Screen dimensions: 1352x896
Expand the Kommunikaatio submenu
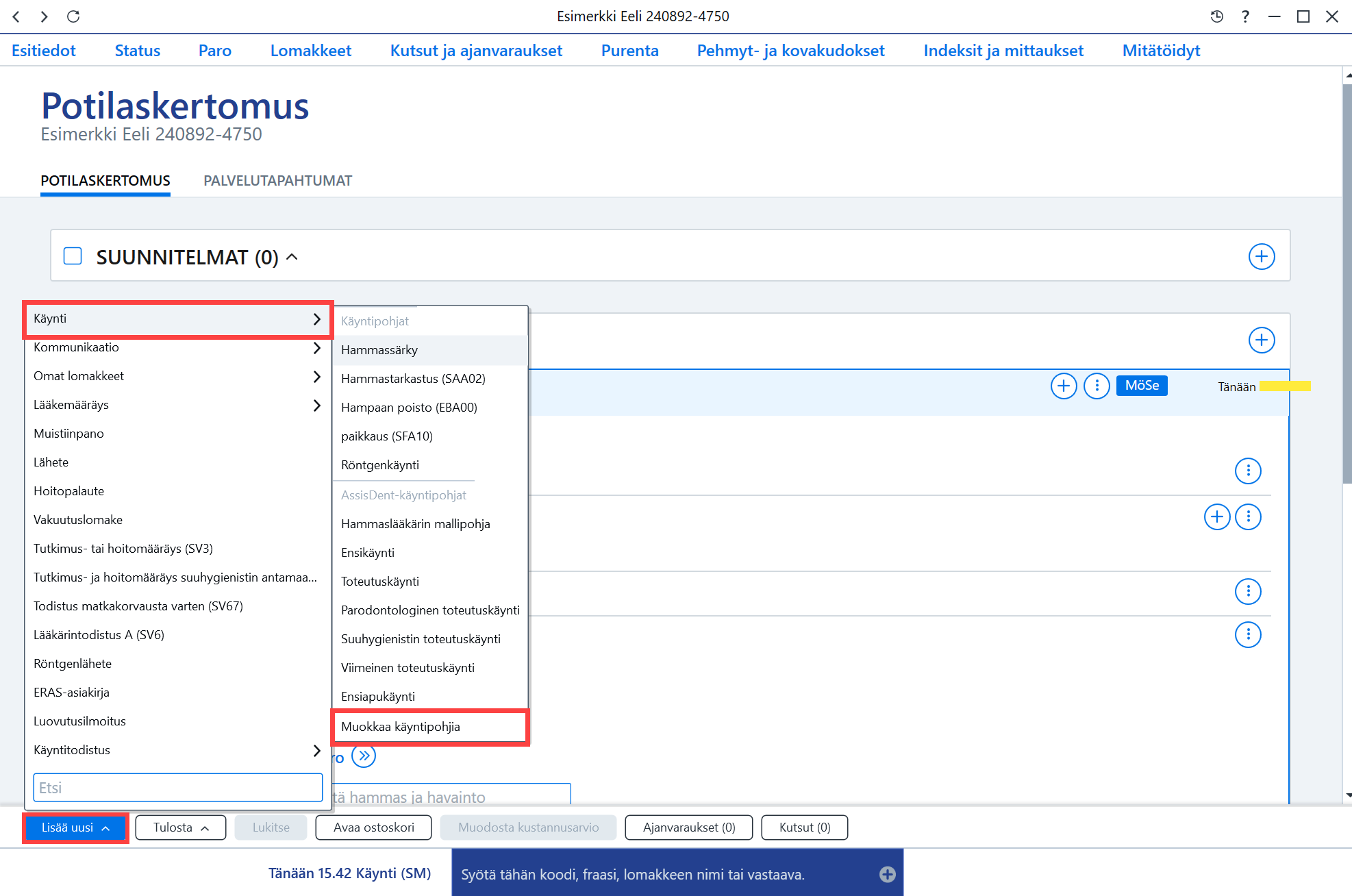(177, 347)
